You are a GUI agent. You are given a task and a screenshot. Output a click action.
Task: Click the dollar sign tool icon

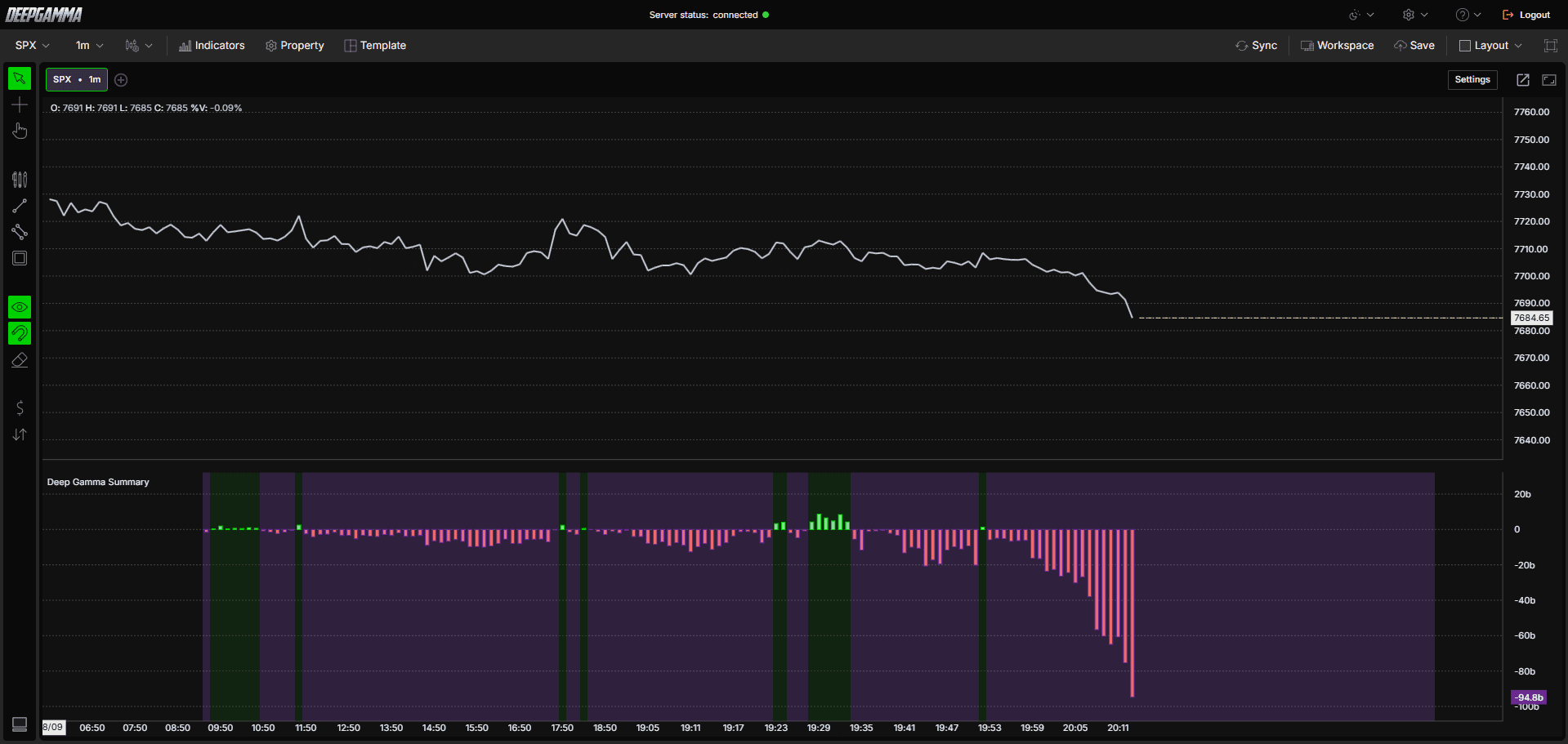[20, 408]
